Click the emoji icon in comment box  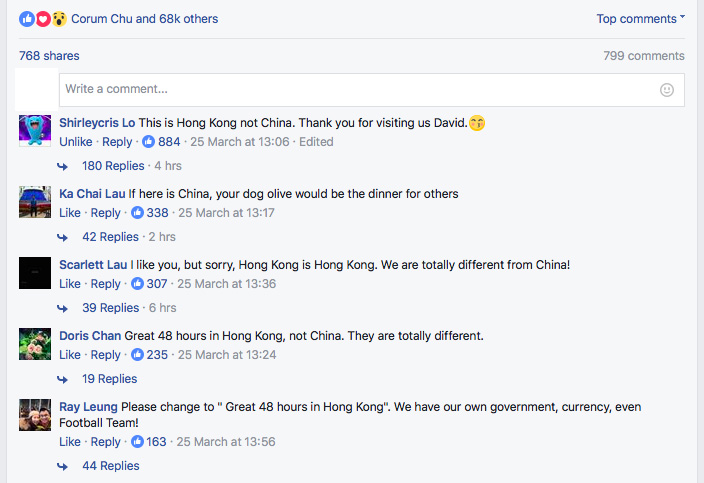[667, 90]
